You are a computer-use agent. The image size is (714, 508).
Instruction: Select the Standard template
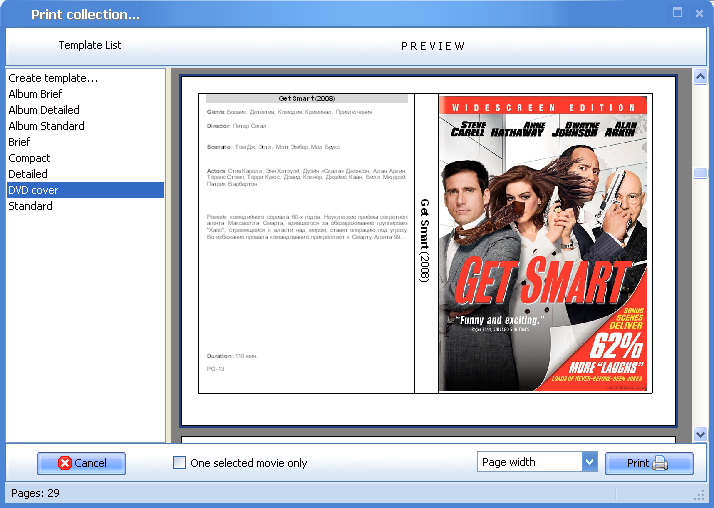coord(85,206)
